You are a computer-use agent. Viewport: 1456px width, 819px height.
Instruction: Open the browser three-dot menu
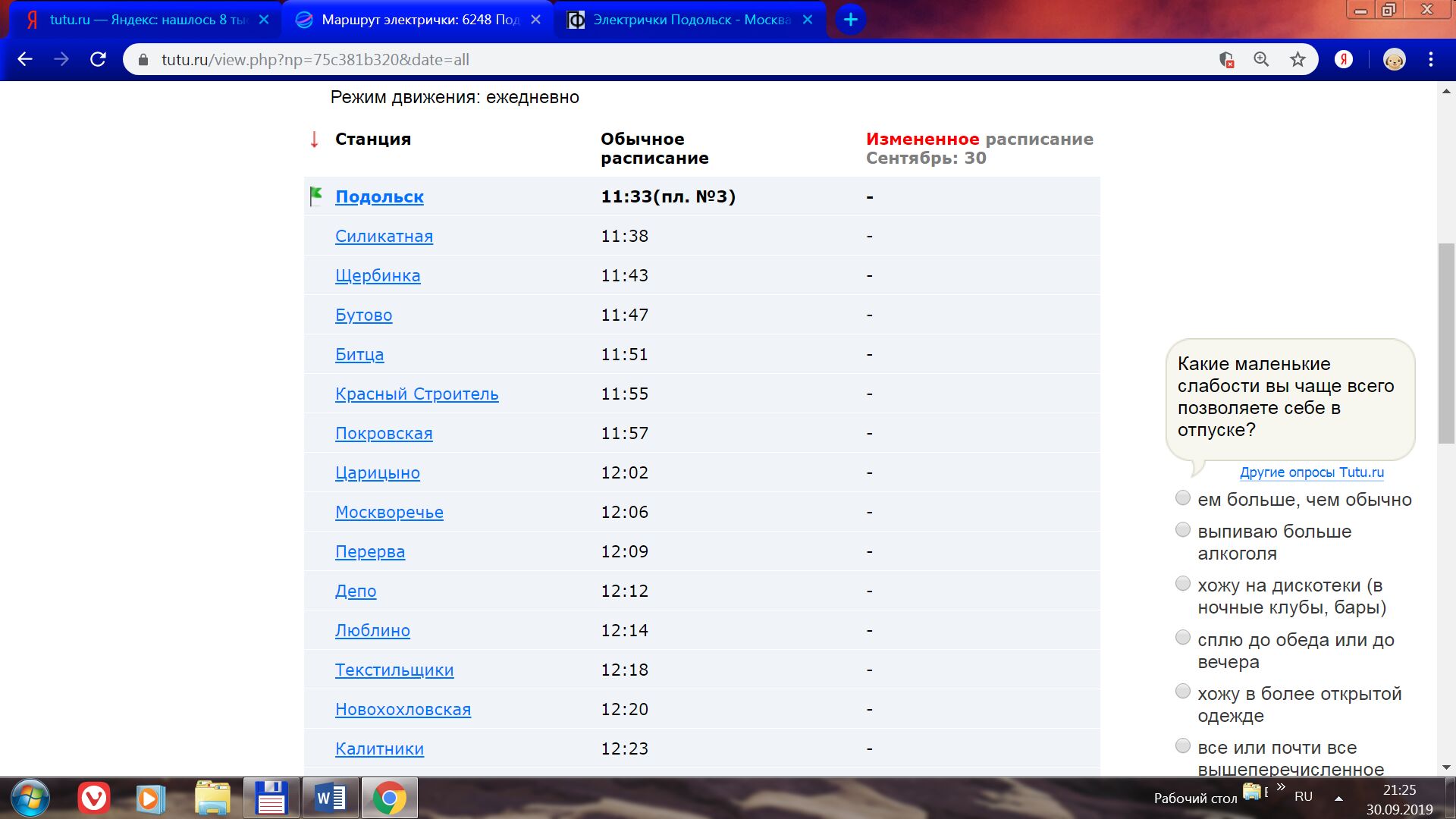coord(1430,59)
